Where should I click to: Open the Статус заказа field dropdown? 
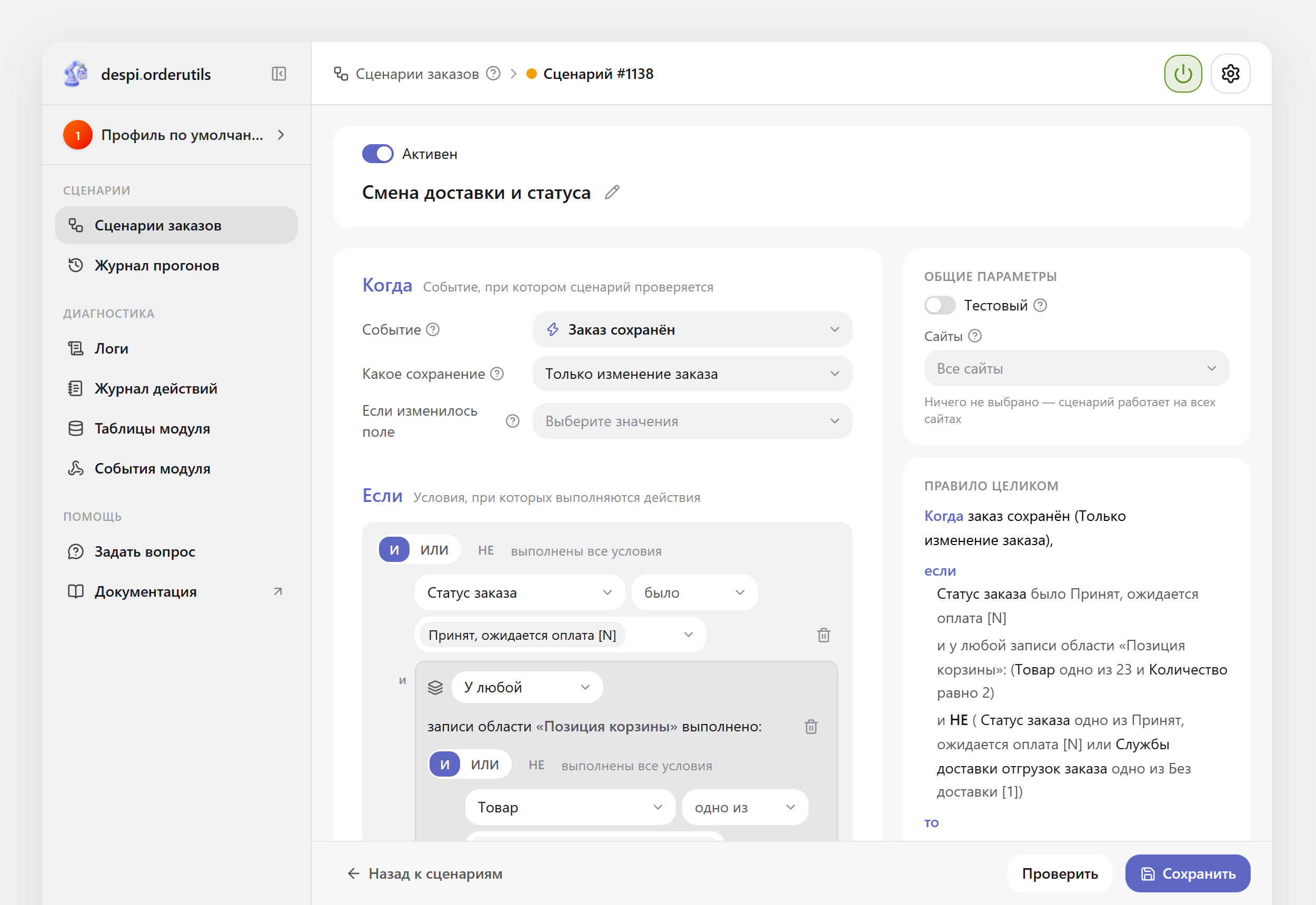(520, 592)
